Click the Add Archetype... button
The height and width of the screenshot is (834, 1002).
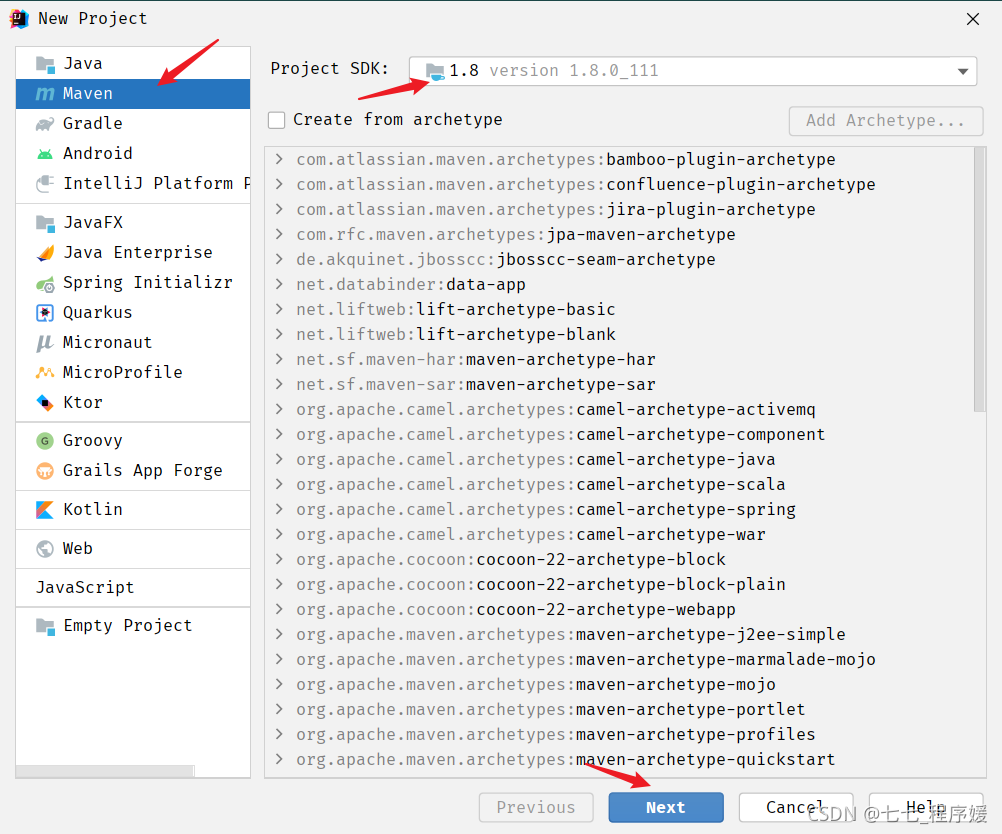[886, 121]
